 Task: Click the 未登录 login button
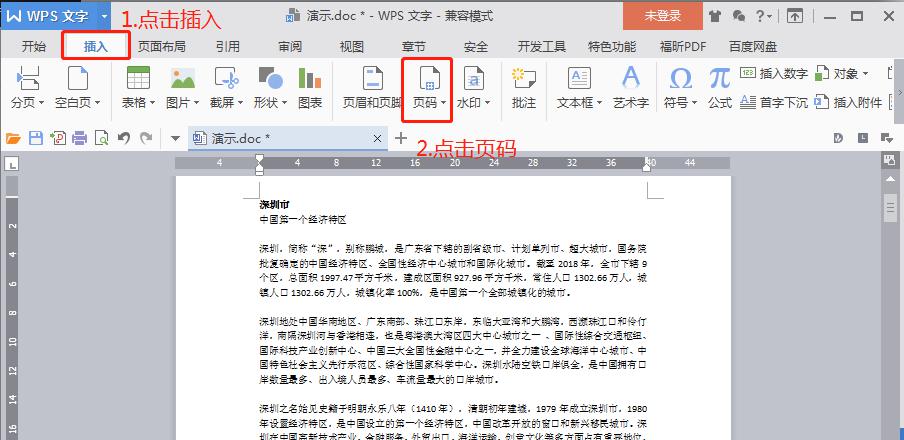click(663, 16)
